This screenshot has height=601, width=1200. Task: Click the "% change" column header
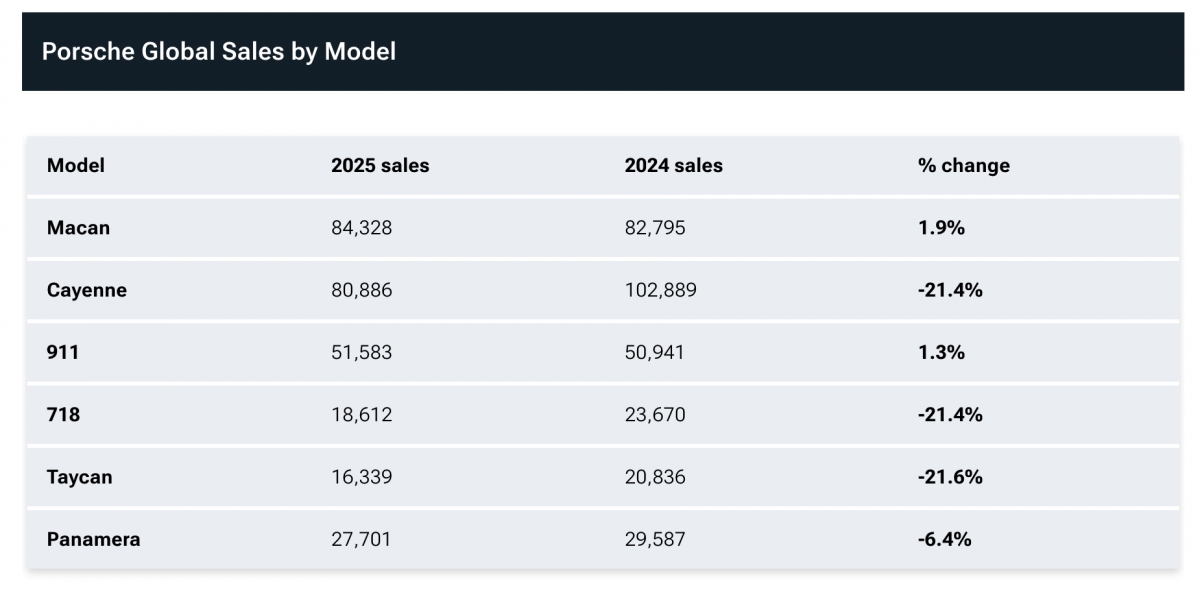click(x=963, y=166)
